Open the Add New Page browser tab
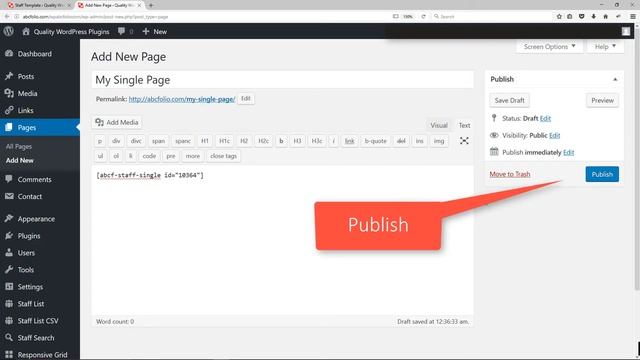 click(109, 5)
